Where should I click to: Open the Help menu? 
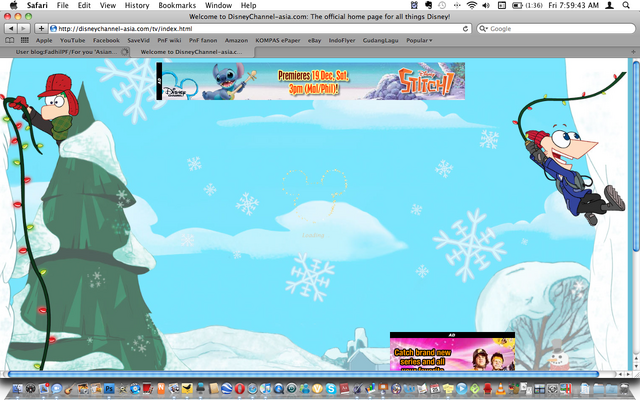[x=248, y=5]
